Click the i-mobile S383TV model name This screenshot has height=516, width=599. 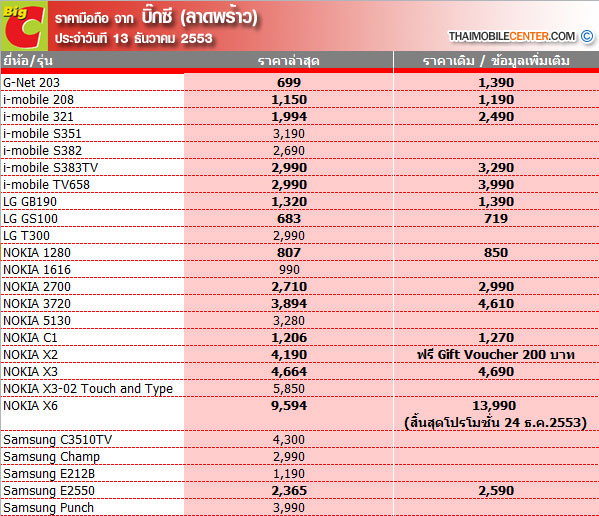pos(50,168)
